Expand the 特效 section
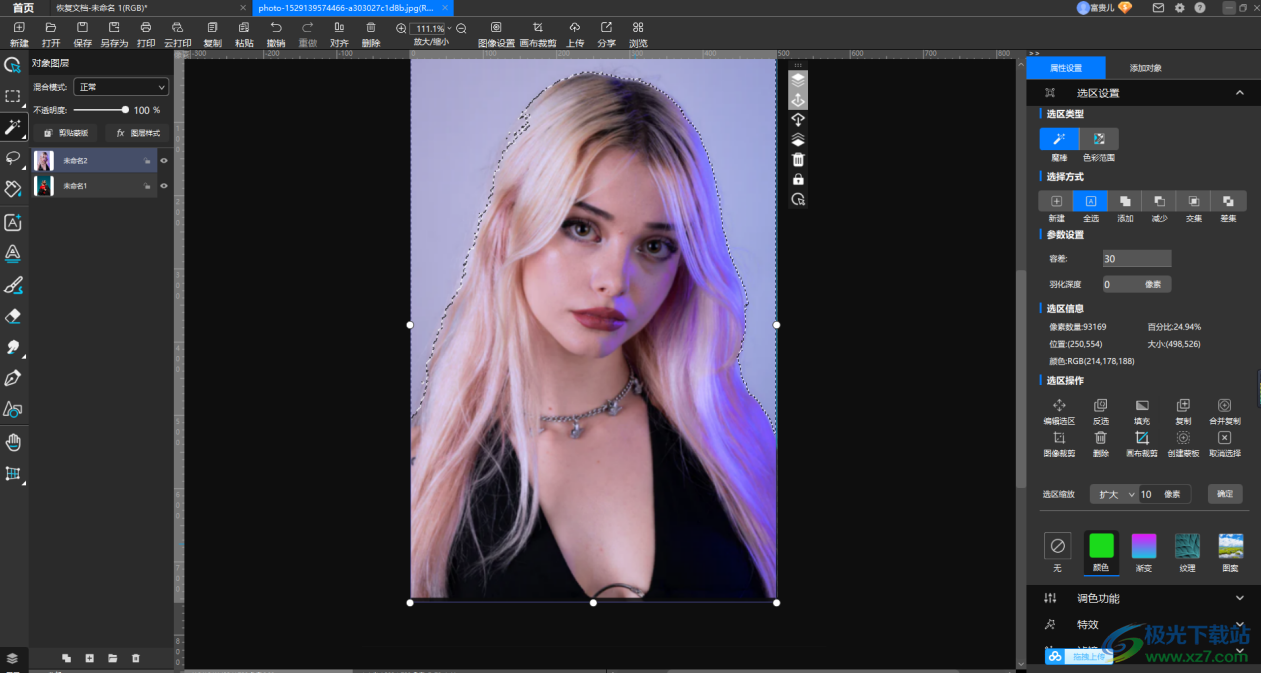The height and width of the screenshot is (673, 1261). [x=1240, y=625]
